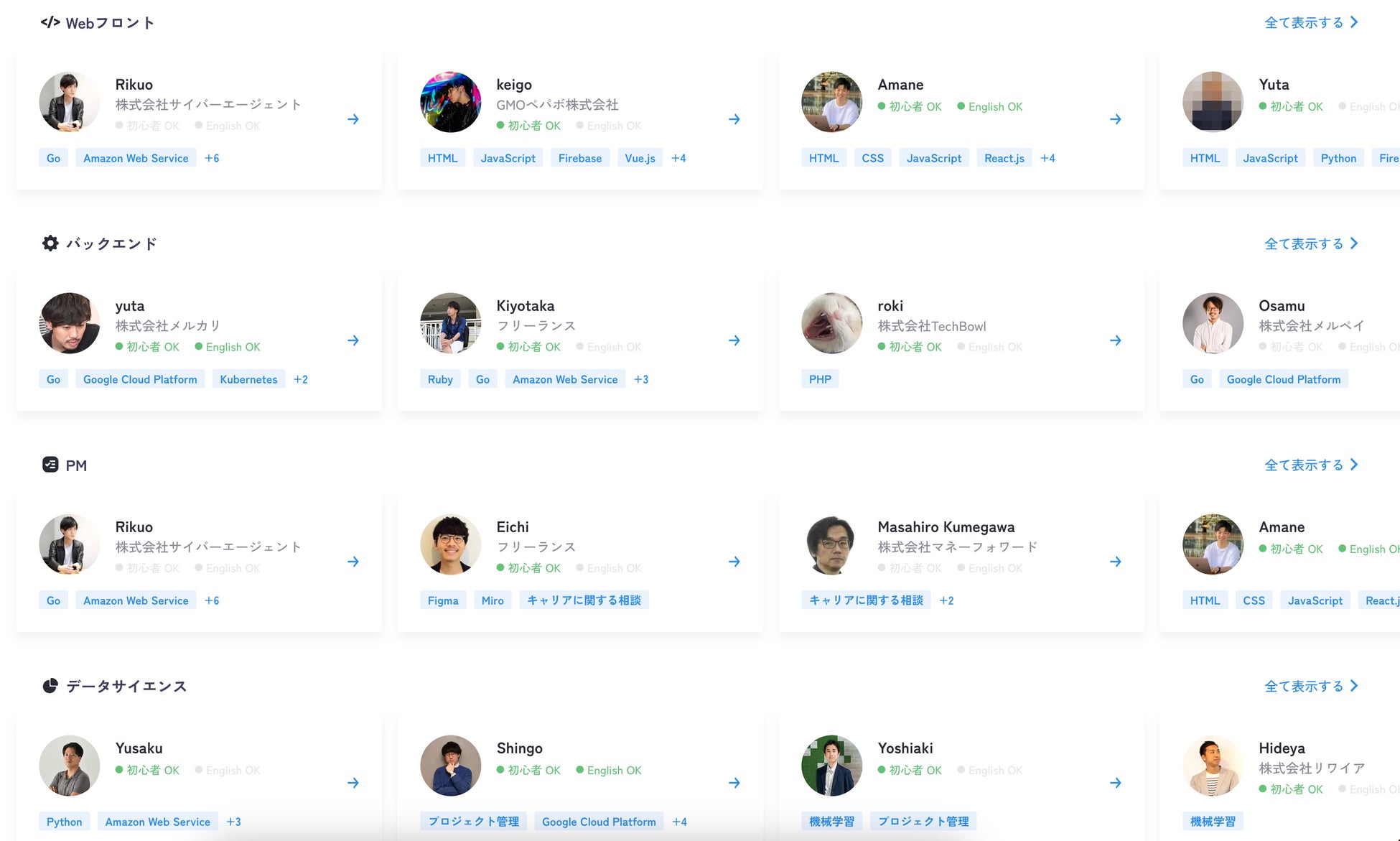Show all backend mentors link
Screen dimensions: 1400x841
[x=1310, y=243]
